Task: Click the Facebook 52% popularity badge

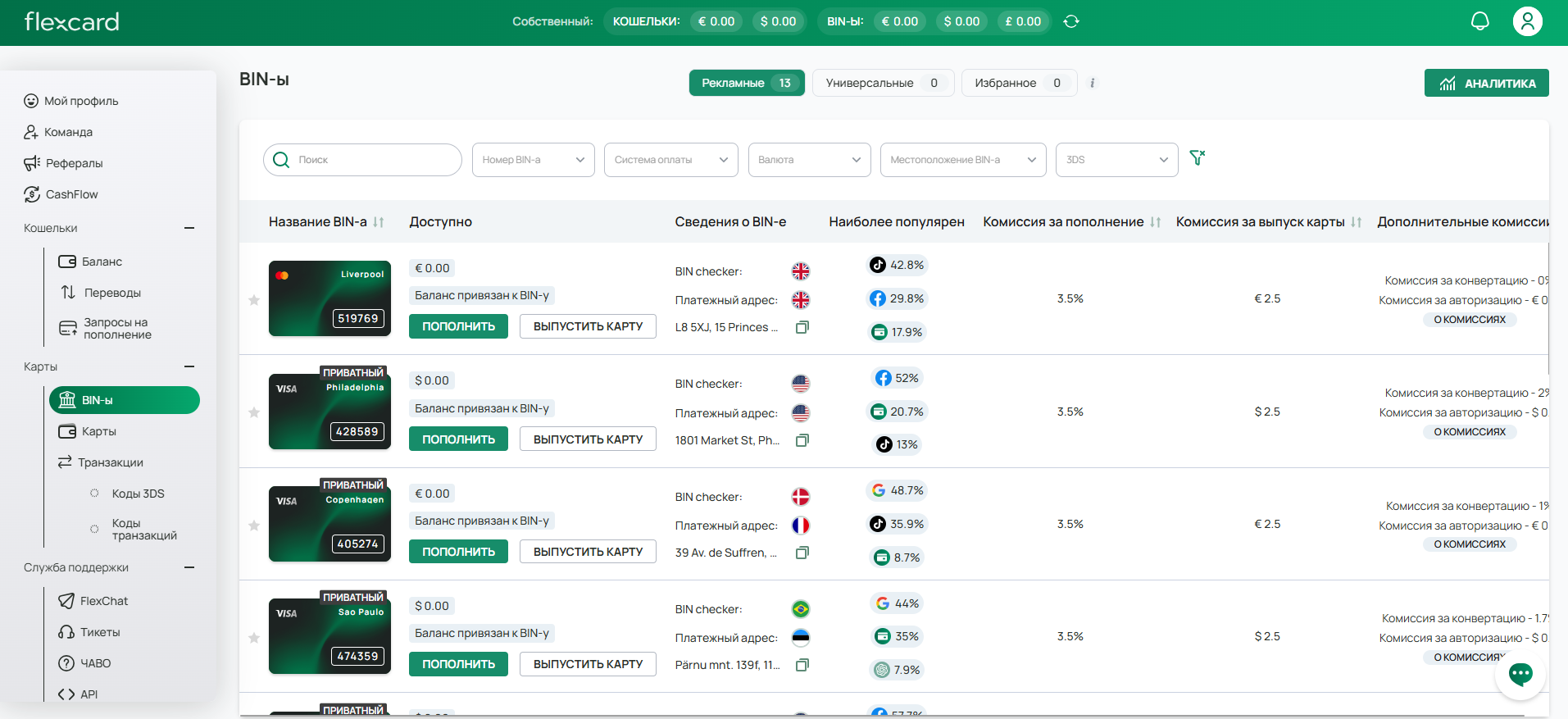Action: coord(898,378)
